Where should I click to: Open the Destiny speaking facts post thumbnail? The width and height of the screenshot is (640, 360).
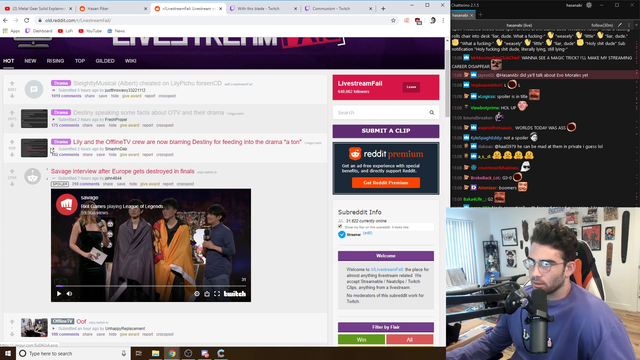click(34, 118)
